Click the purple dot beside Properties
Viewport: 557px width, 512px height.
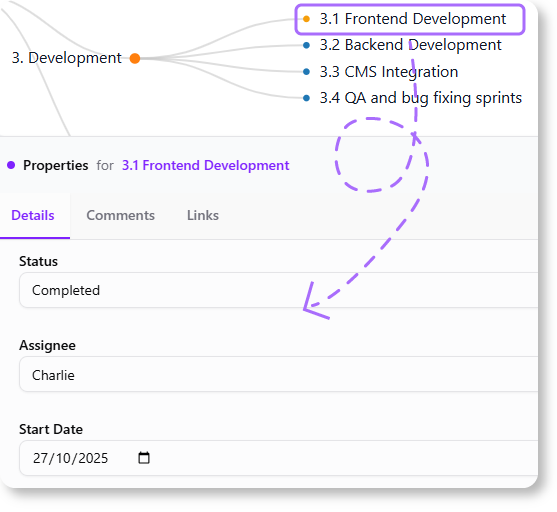[x=11, y=165]
